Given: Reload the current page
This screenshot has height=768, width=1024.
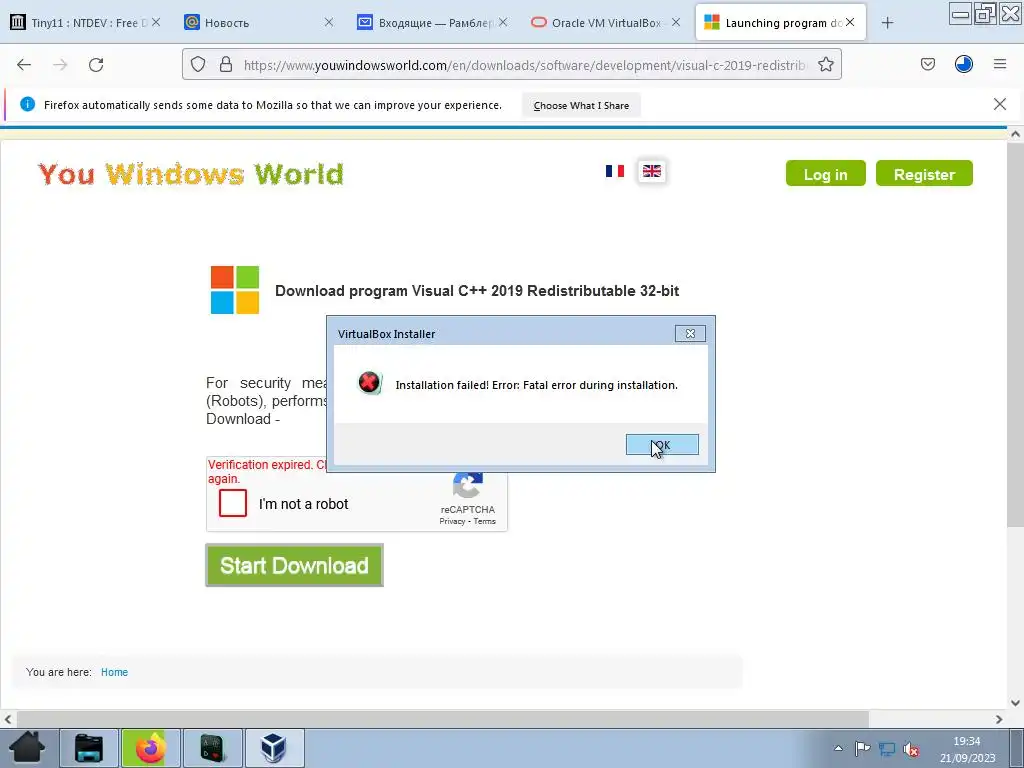Looking at the screenshot, I should click(x=96, y=65).
